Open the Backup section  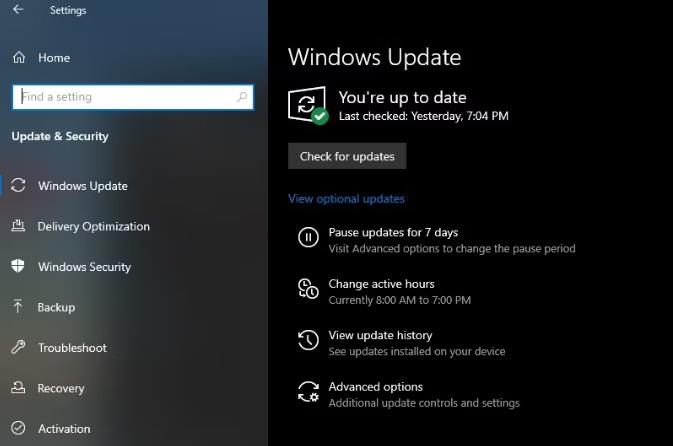click(56, 307)
